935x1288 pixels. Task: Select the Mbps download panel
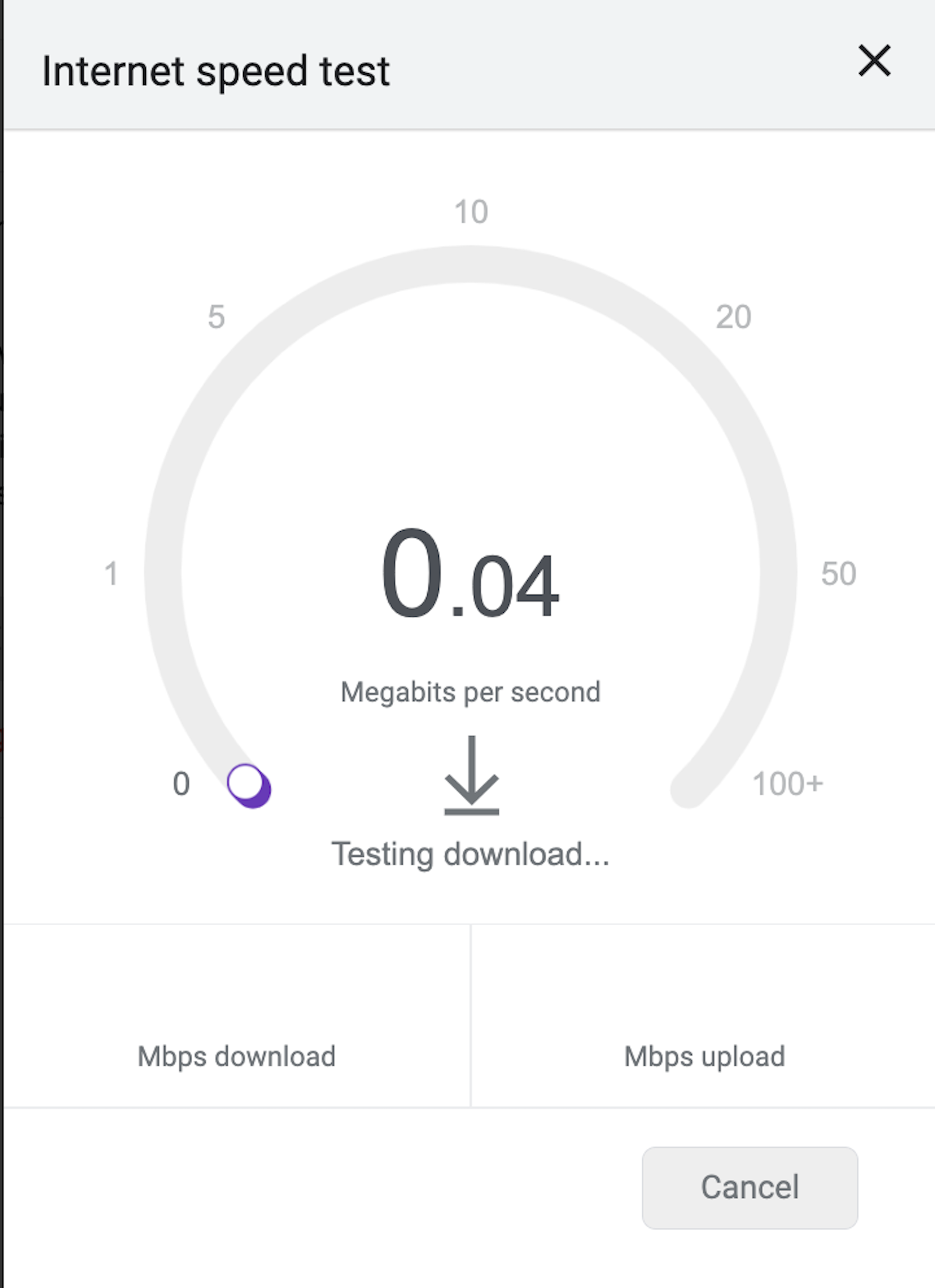235,1056
